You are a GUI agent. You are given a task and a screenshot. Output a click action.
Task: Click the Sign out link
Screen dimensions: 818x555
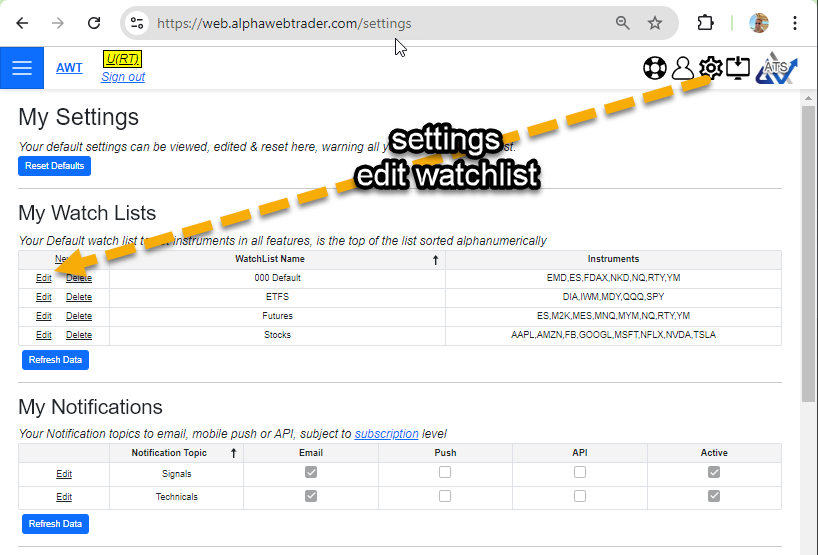(123, 77)
